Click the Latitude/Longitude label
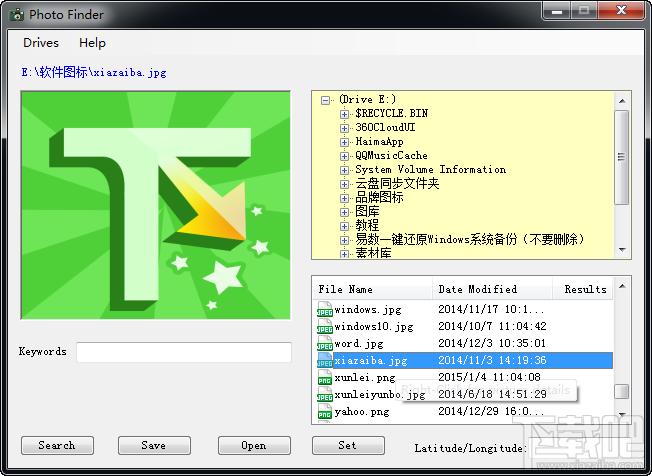The image size is (652, 476). [x=471, y=448]
